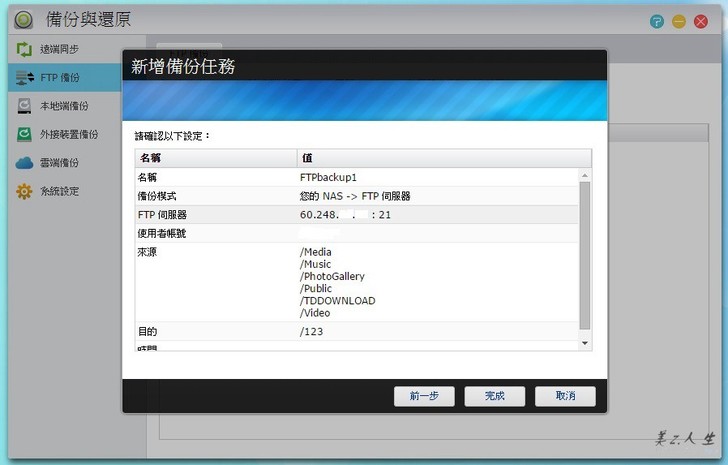Click the /Public source path
728x465 pixels.
click(x=316, y=289)
